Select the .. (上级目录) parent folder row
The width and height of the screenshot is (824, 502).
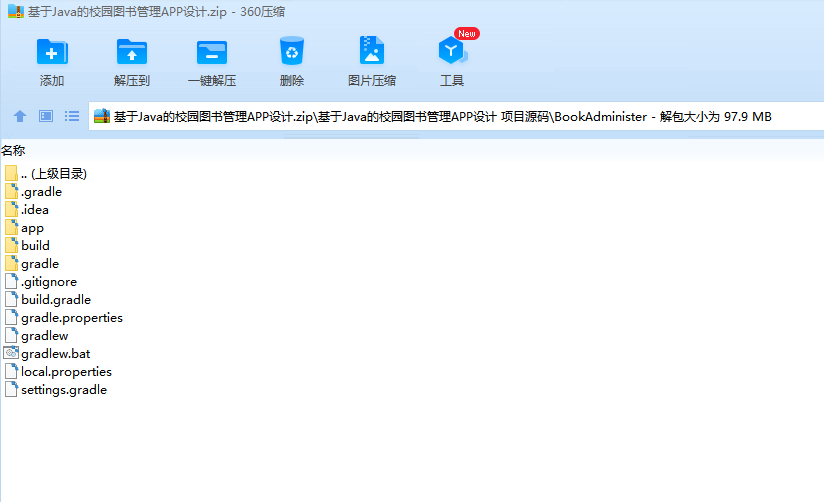[x=46, y=173]
